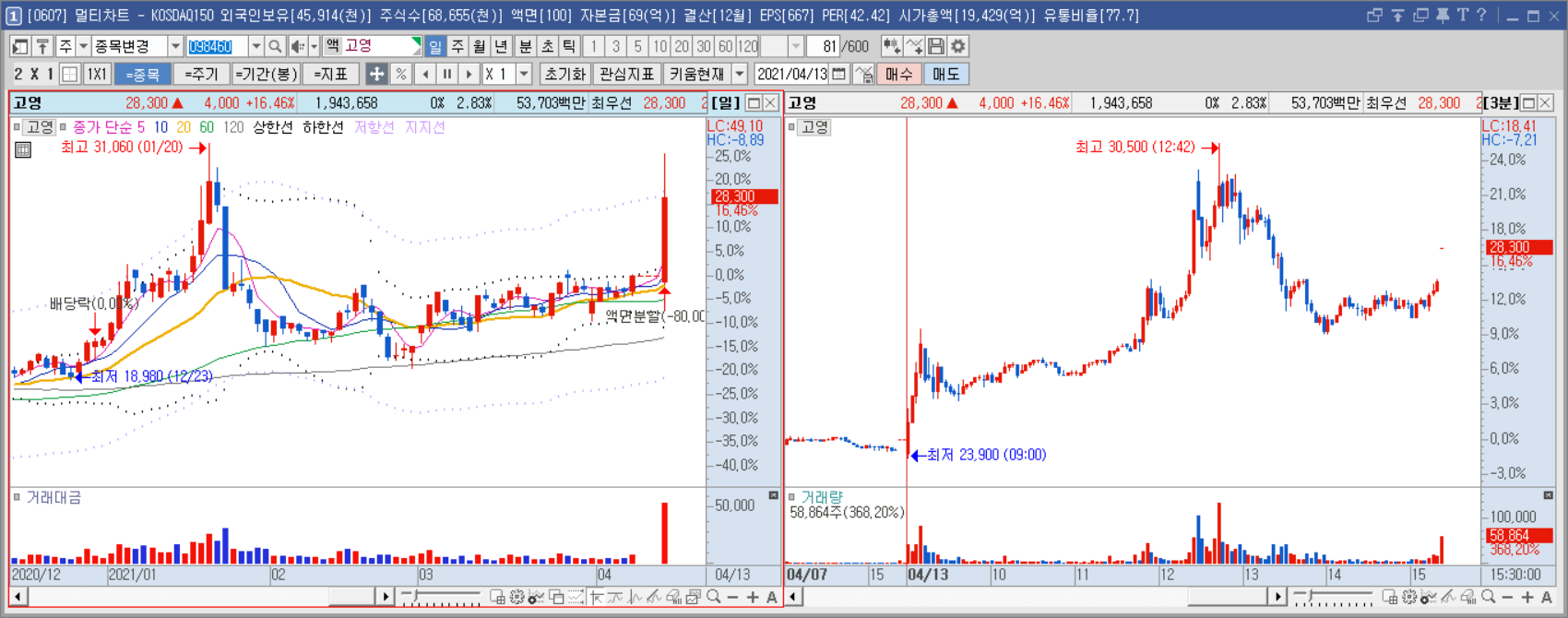Maximize the daily chart pane
Screen dimensions: 1568x618
click(x=754, y=102)
